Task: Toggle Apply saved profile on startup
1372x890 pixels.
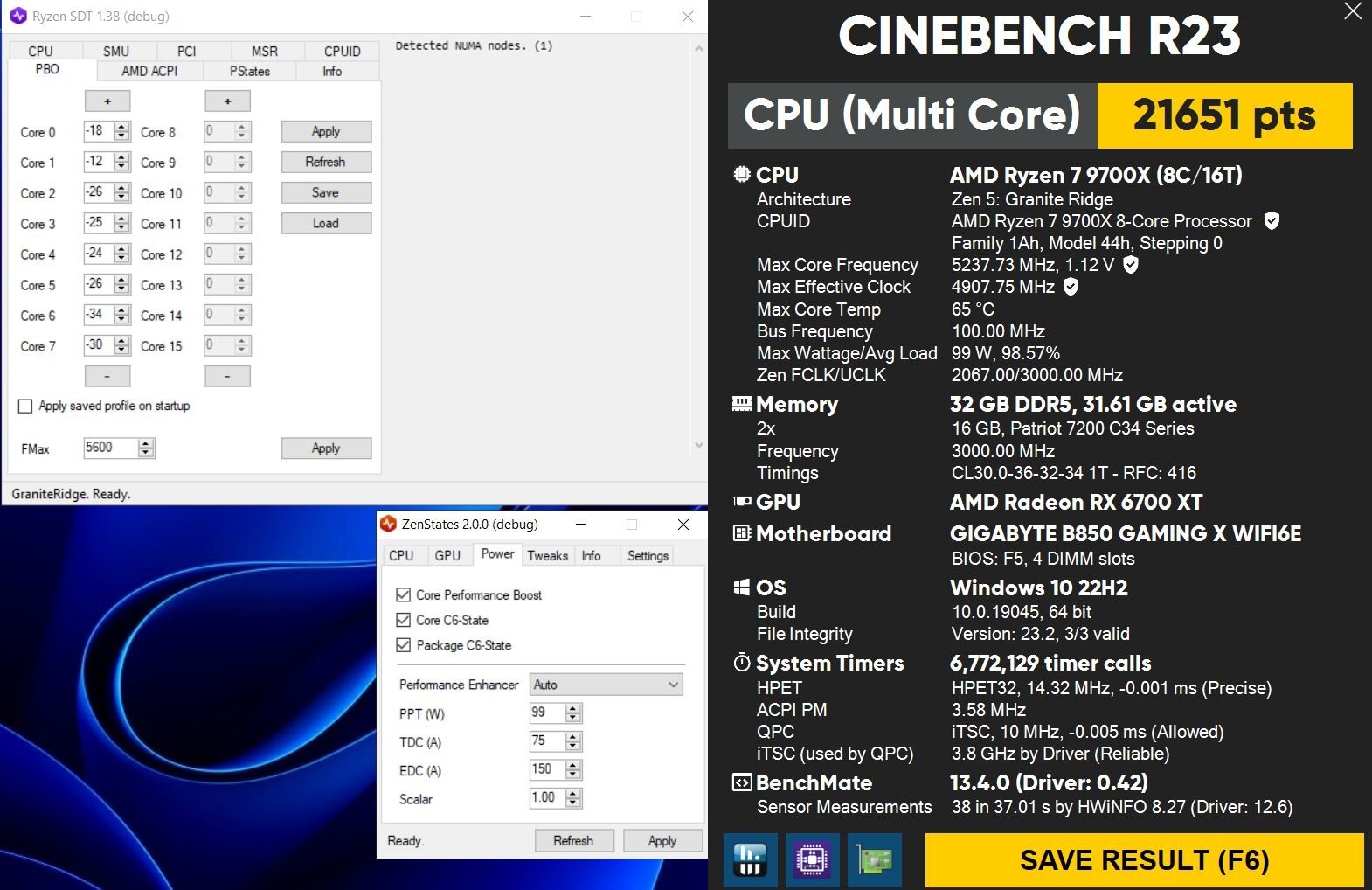Action: coord(25,406)
